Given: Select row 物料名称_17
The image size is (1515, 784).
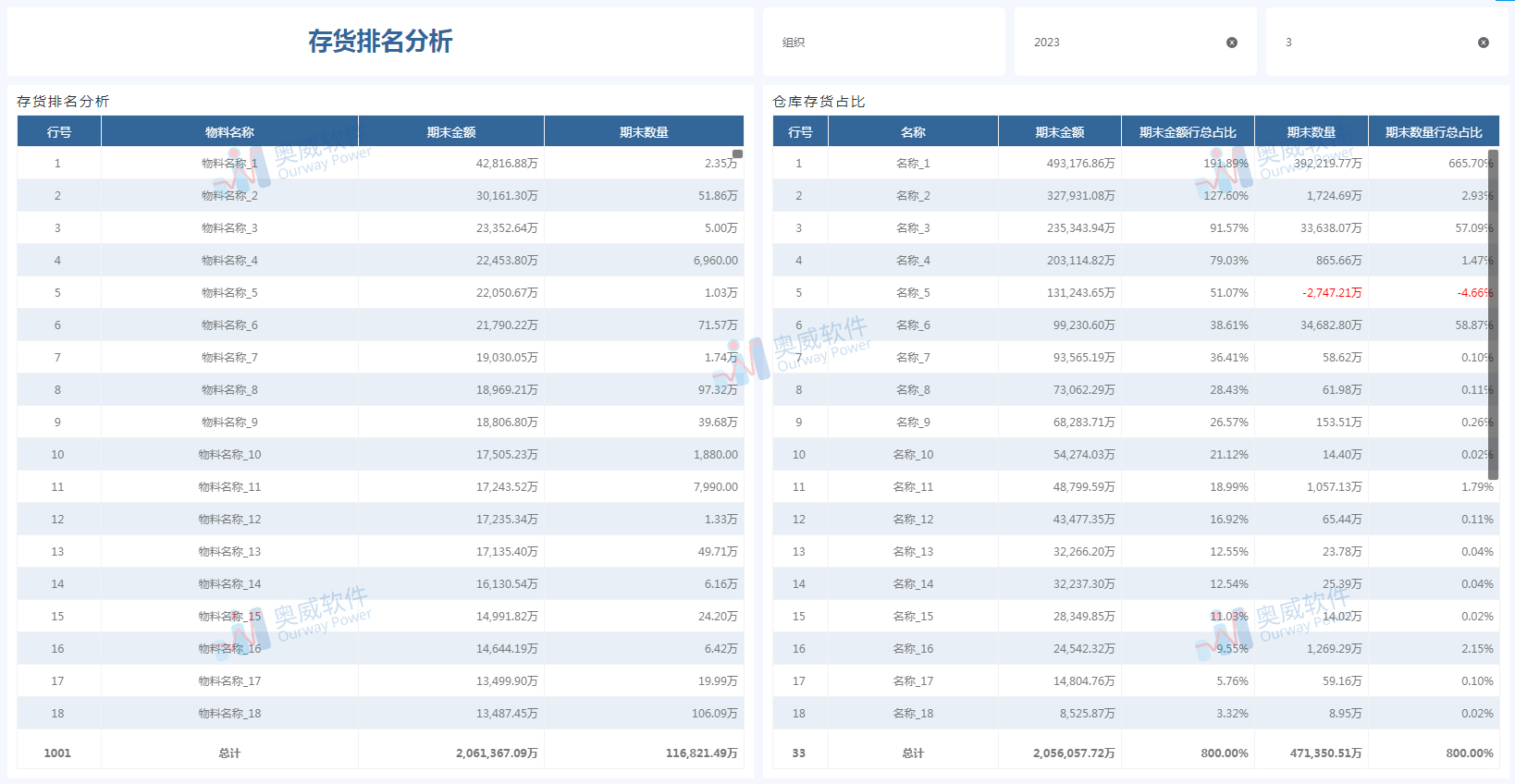Looking at the screenshot, I should click(380, 681).
